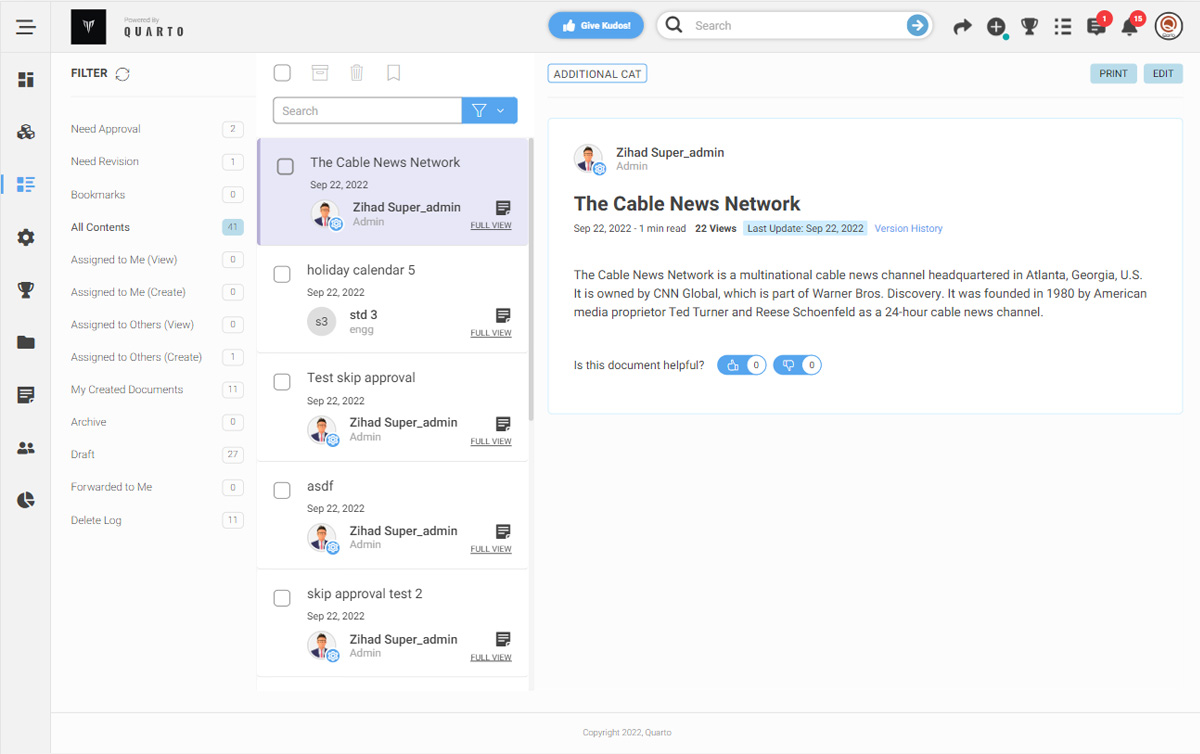Click the trash delete toolbar icon

click(357, 72)
